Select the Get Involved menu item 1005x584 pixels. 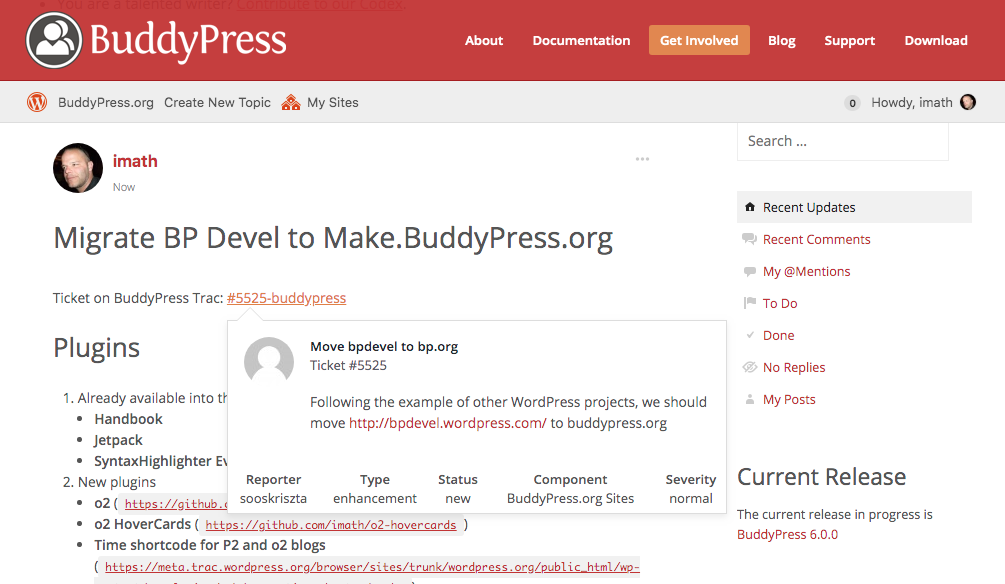tap(699, 40)
